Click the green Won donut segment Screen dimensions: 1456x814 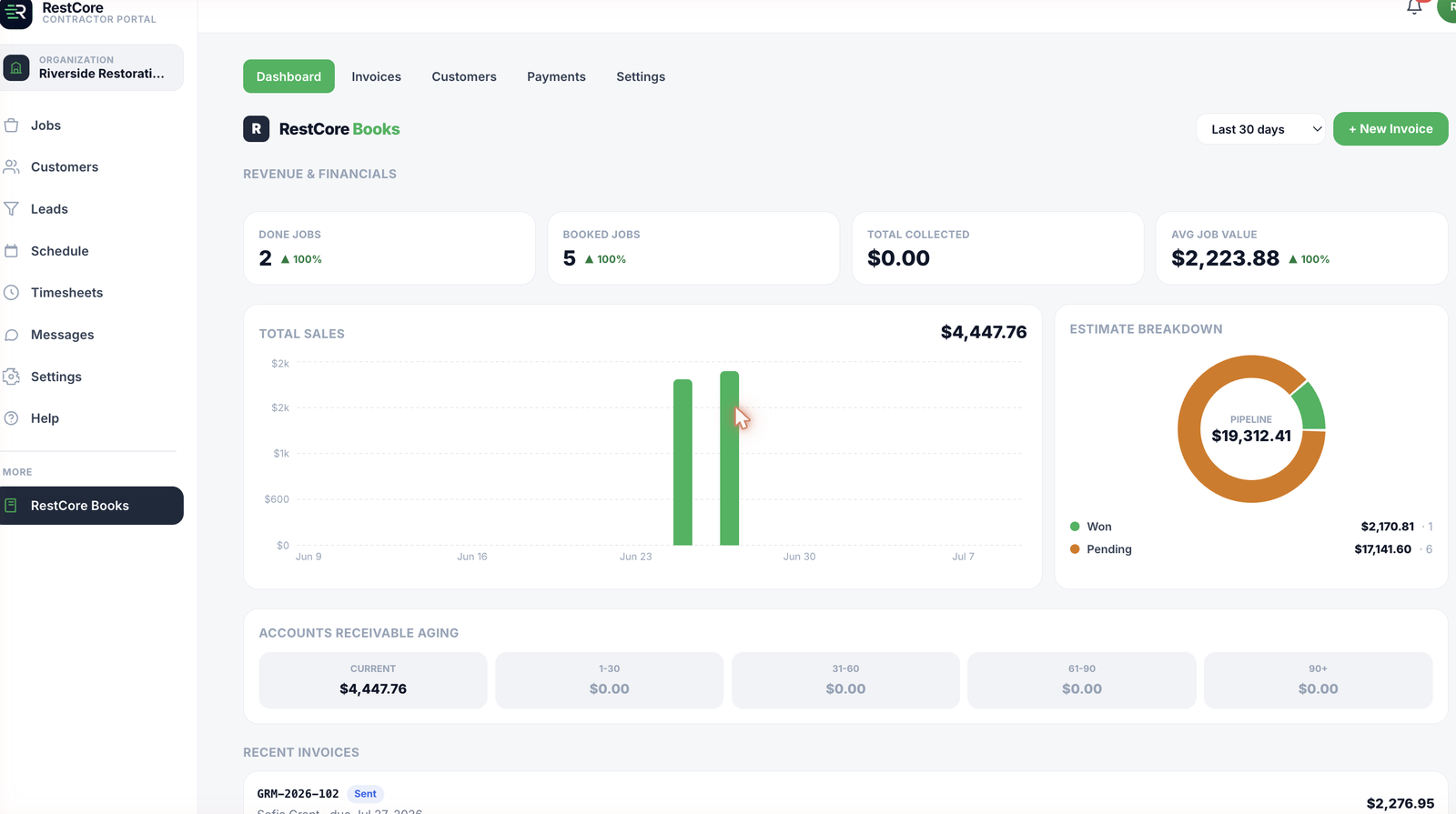click(x=1309, y=406)
